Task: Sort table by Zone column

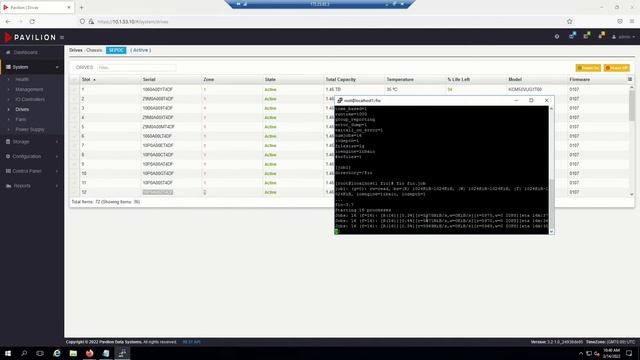Action: [209, 80]
